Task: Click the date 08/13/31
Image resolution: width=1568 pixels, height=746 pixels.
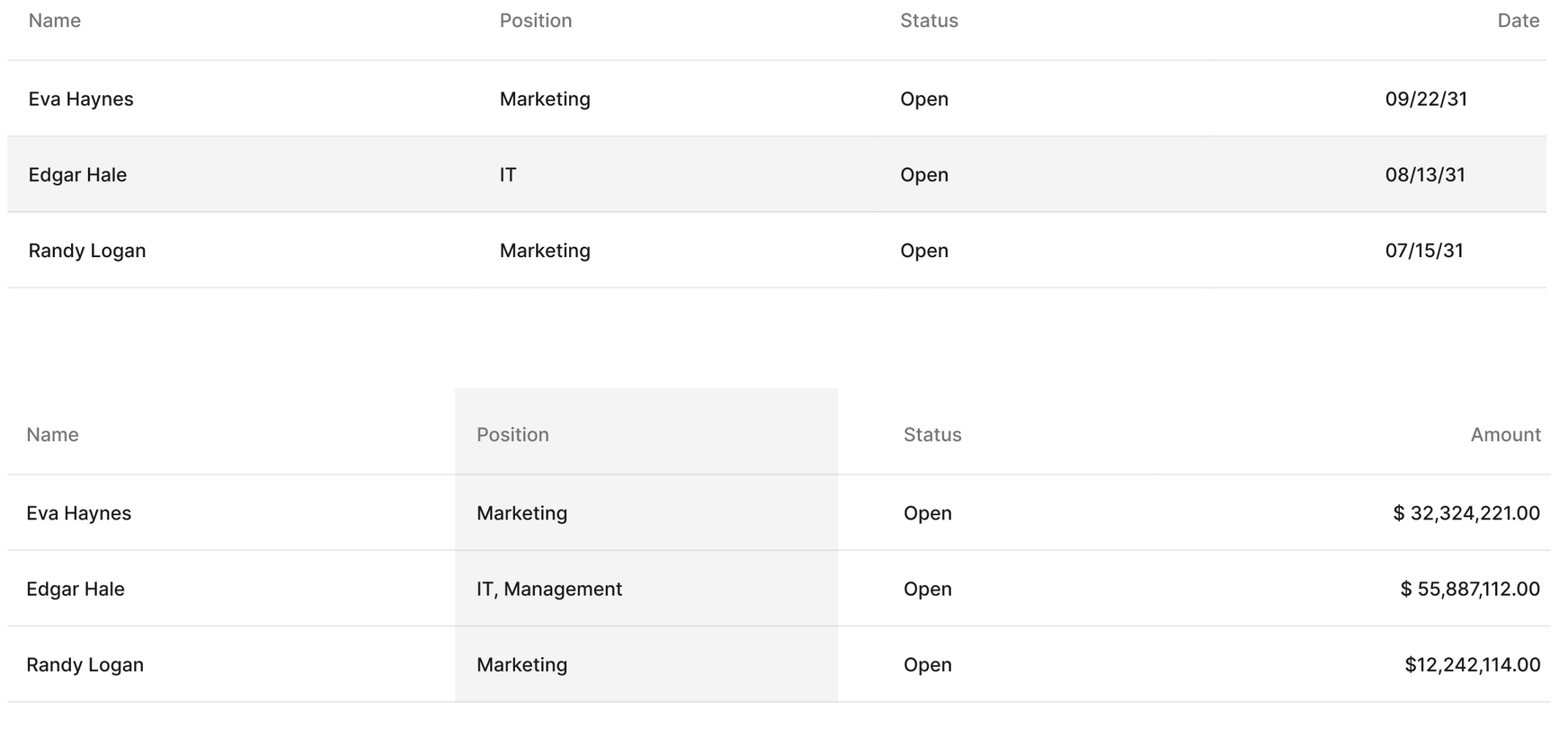Action: (x=1425, y=174)
